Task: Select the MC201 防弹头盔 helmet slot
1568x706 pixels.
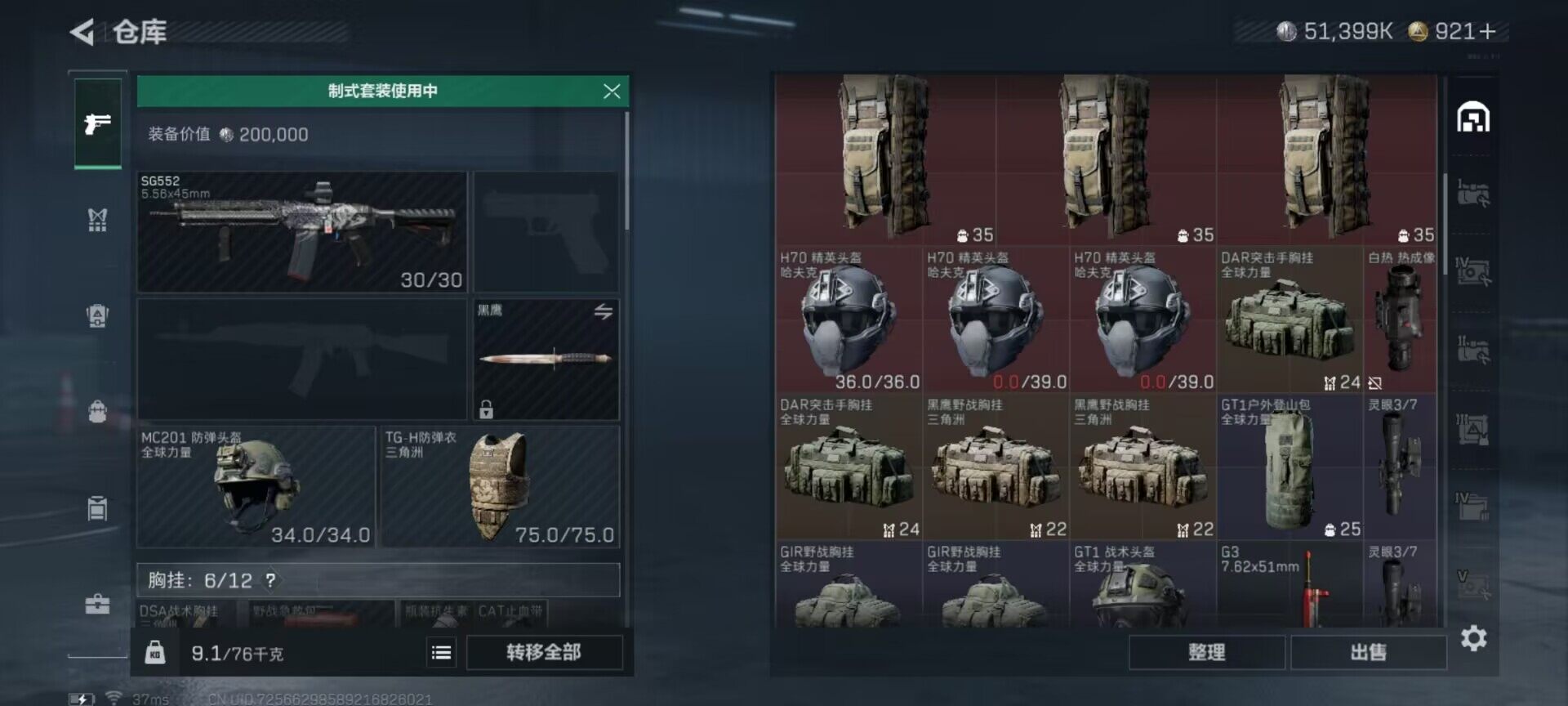Action: pyautogui.click(x=256, y=486)
